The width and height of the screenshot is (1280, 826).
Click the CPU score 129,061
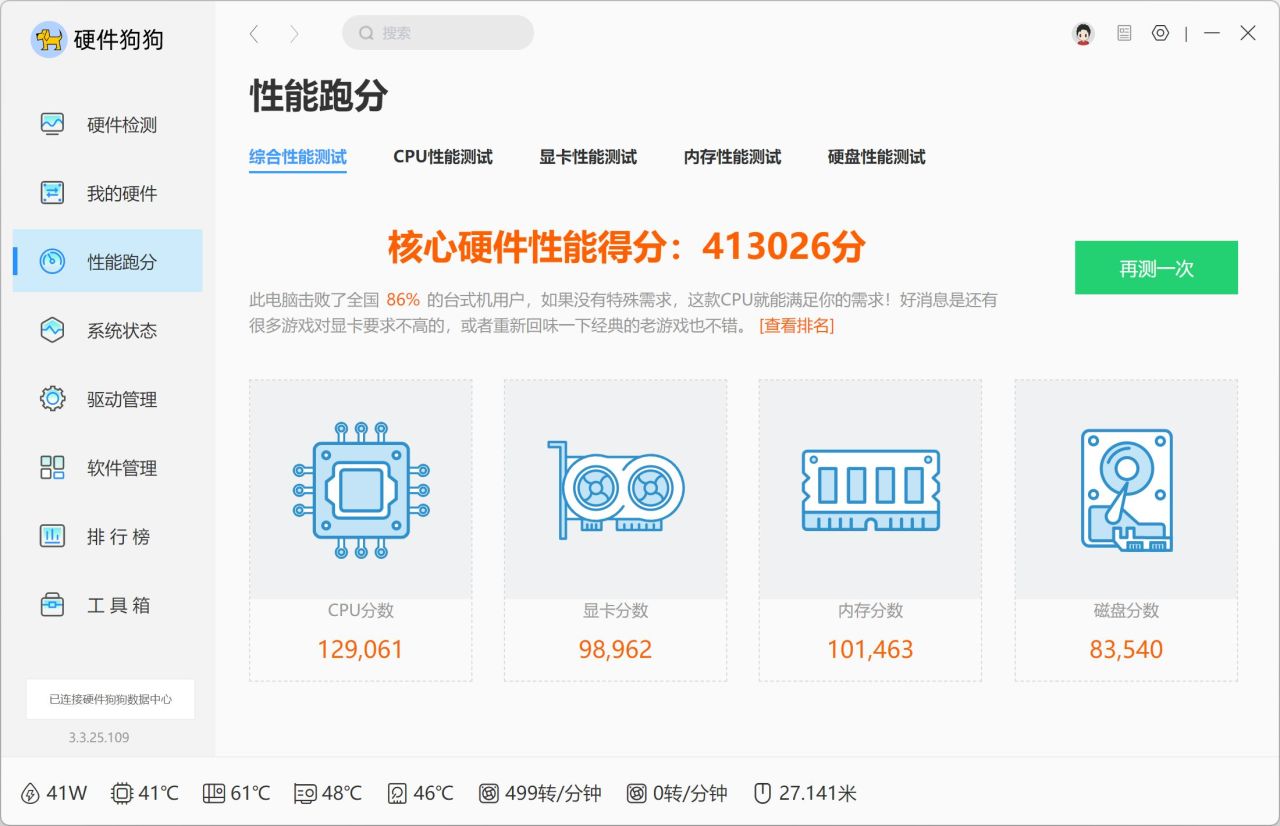tap(360, 650)
